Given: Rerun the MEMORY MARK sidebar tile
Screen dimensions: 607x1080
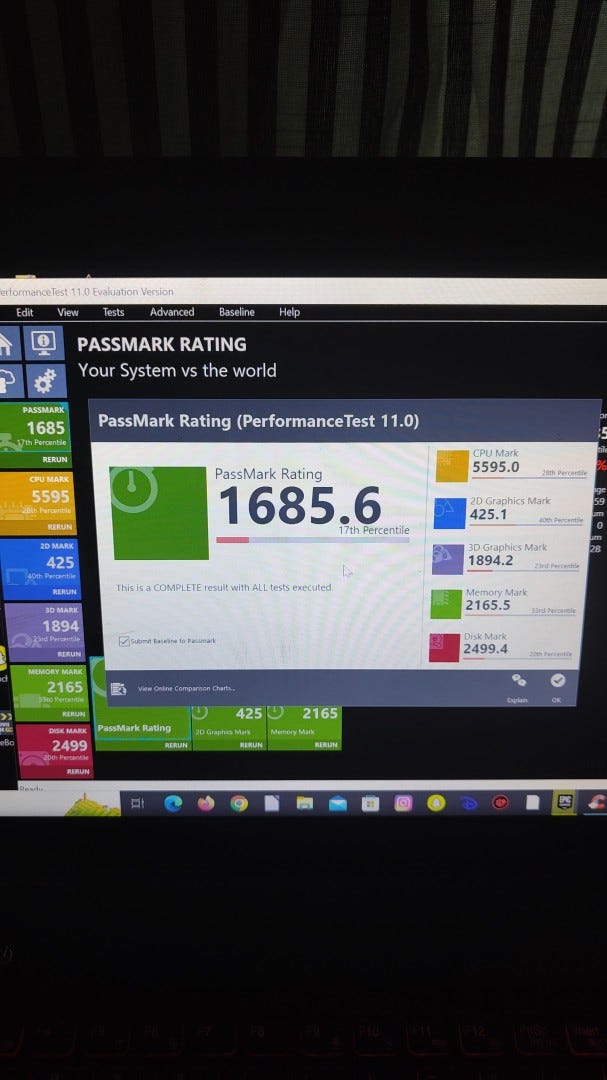Looking at the screenshot, I should pos(74,714).
